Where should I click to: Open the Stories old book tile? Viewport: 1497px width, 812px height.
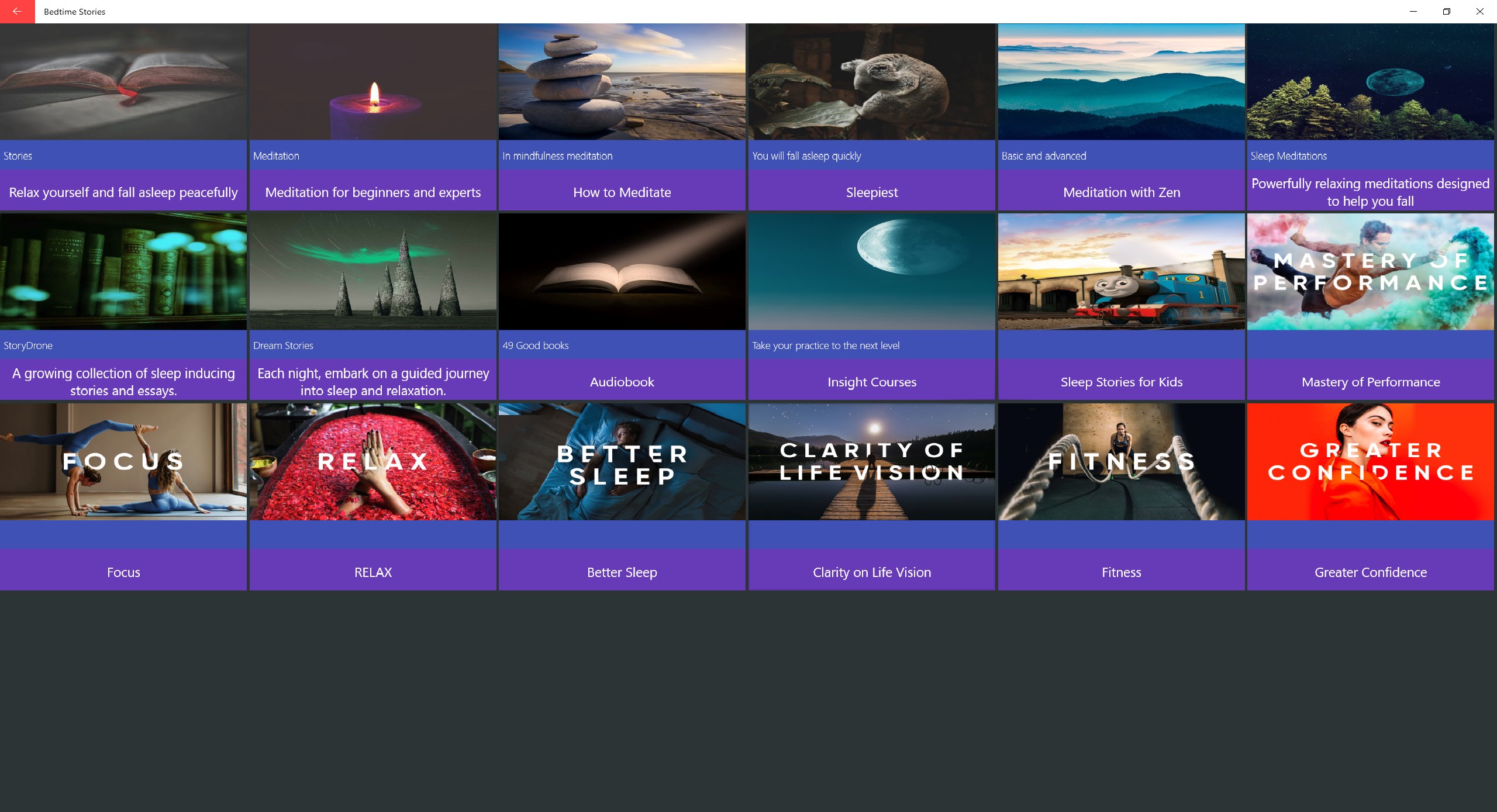click(x=123, y=82)
